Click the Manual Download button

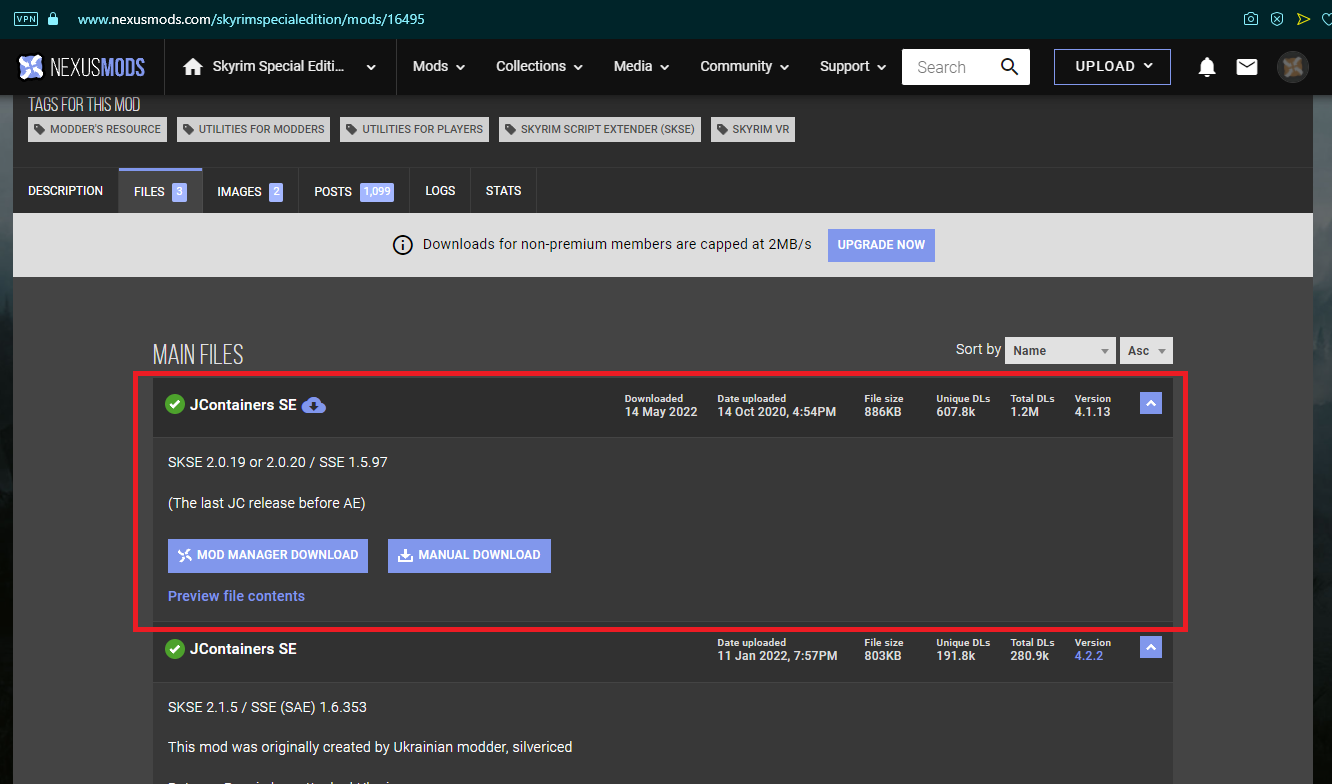469,555
